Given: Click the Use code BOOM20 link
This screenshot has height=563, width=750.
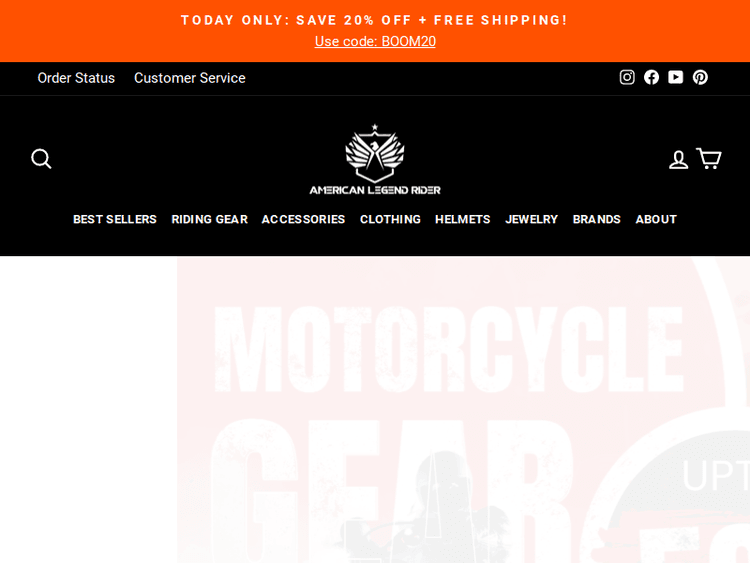Looking at the screenshot, I should click(x=375, y=42).
